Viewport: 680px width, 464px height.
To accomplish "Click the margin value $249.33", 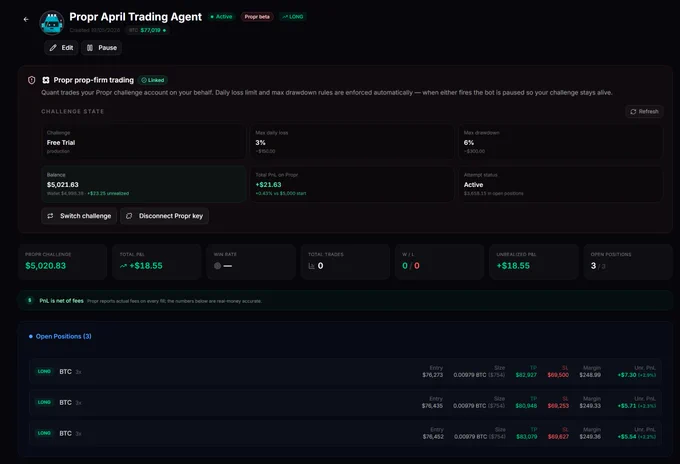I will point(590,406).
